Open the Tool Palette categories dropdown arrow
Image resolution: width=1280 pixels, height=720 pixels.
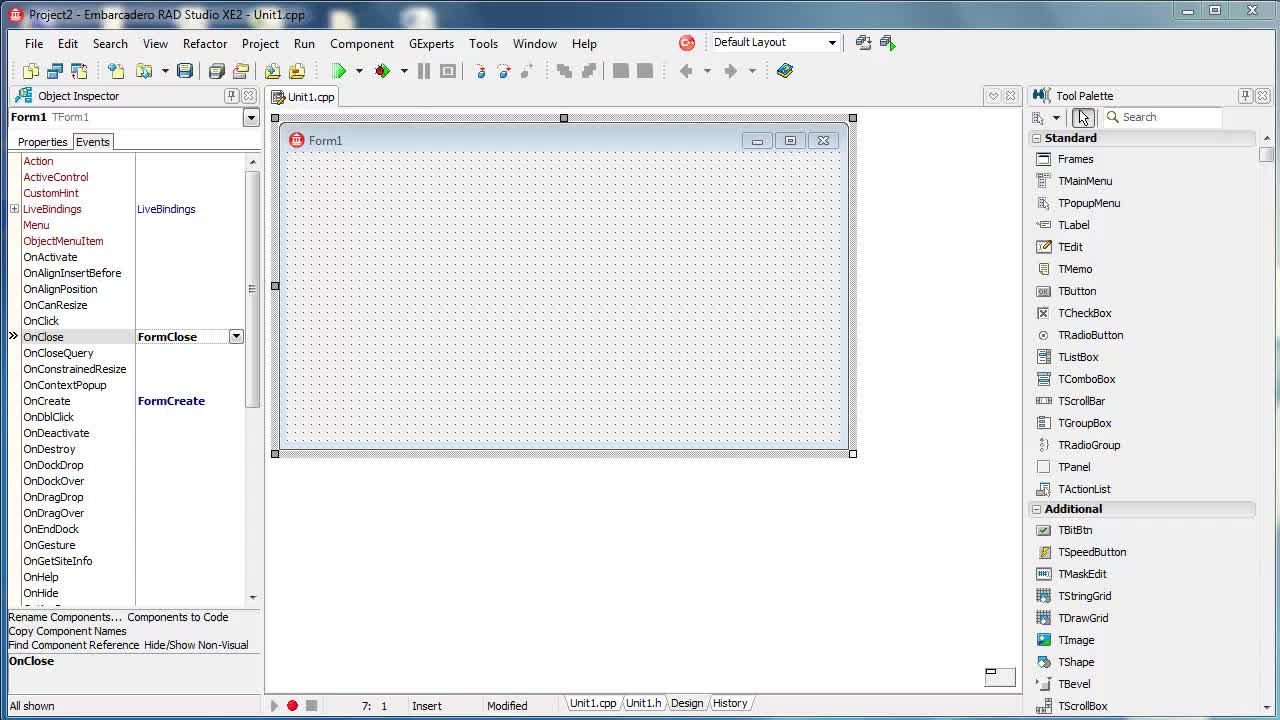(1056, 118)
